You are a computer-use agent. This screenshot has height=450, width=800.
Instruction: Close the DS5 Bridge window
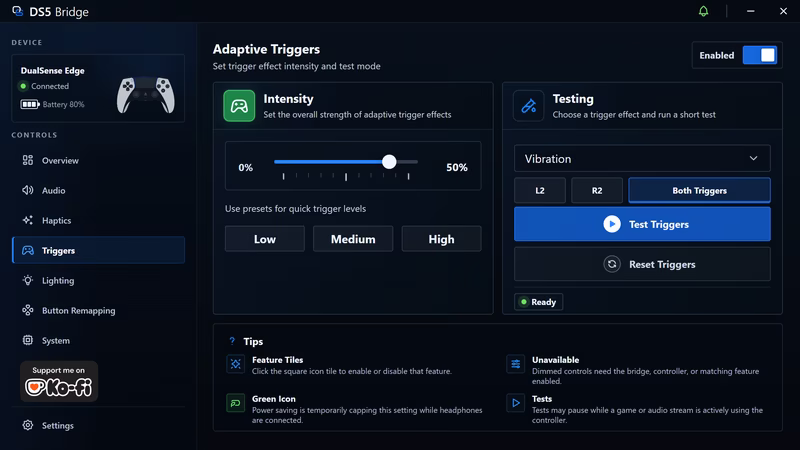[783, 11]
